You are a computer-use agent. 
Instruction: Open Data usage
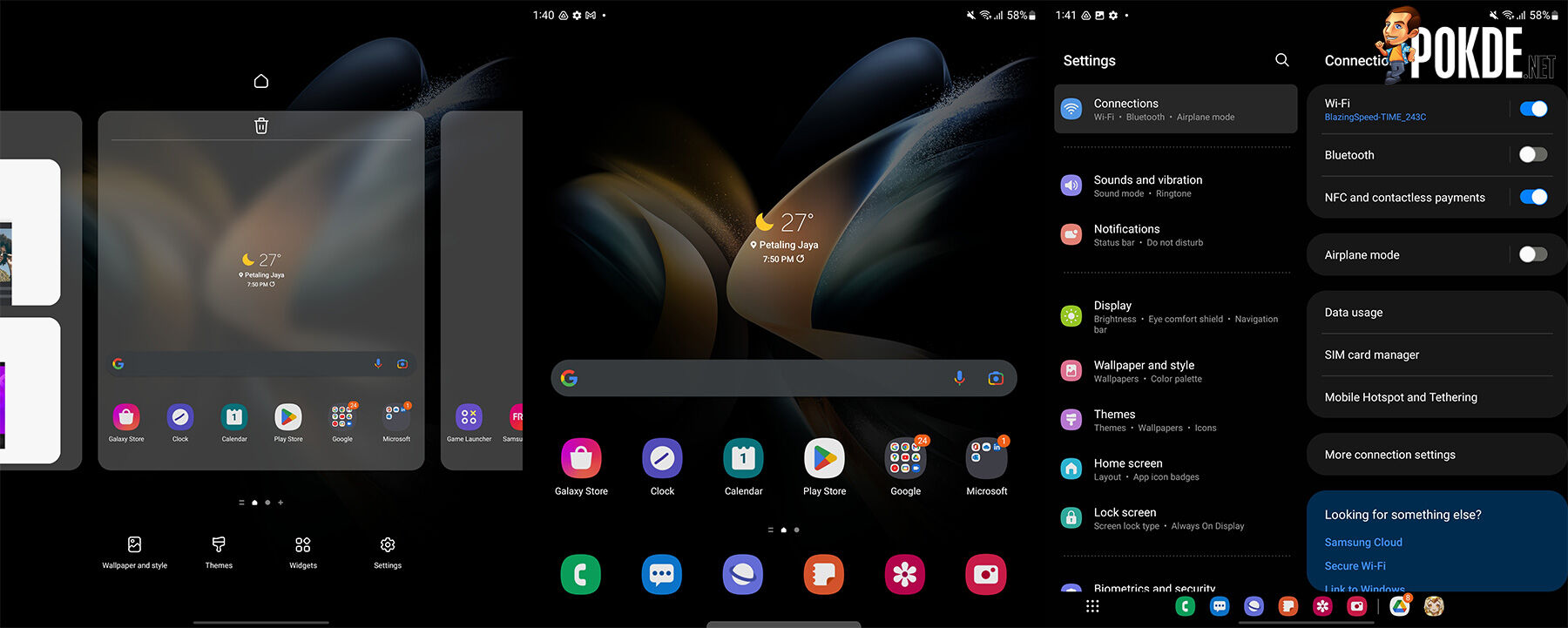click(x=1437, y=312)
